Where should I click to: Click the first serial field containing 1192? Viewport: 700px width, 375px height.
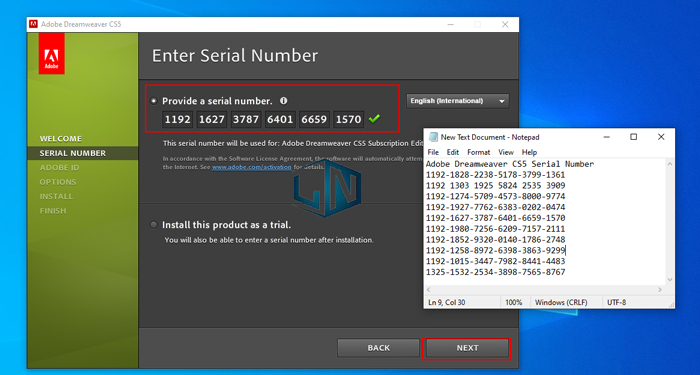(x=177, y=119)
